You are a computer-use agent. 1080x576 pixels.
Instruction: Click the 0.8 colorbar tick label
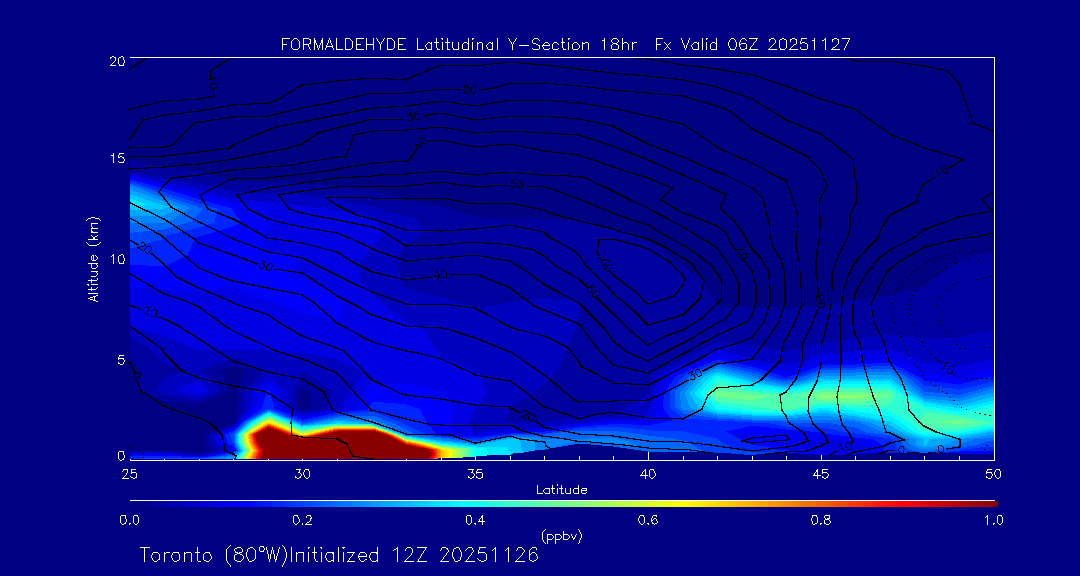click(x=821, y=520)
